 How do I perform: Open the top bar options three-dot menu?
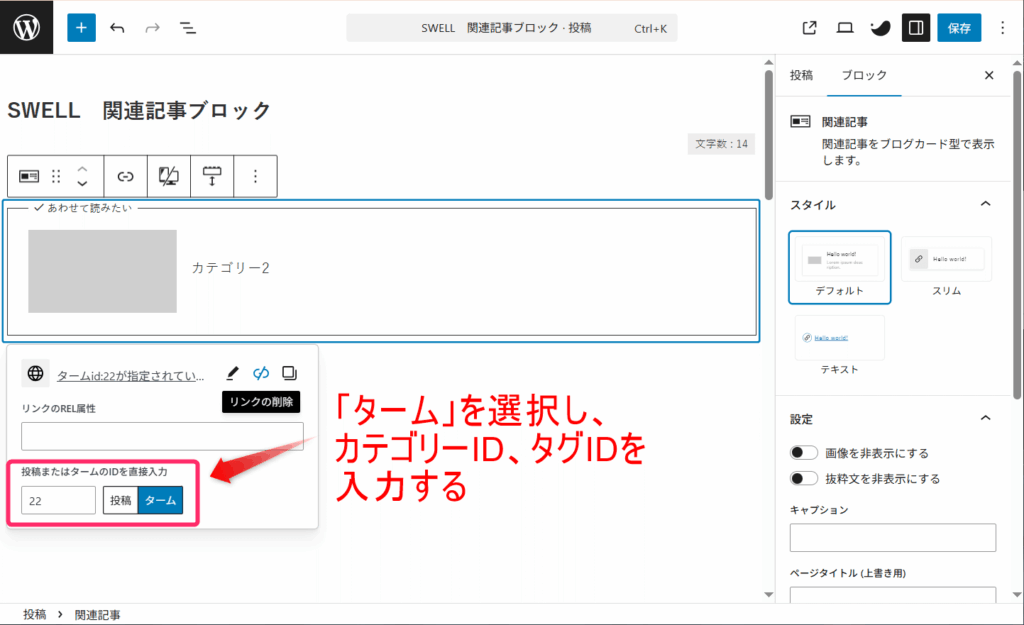(x=1002, y=27)
